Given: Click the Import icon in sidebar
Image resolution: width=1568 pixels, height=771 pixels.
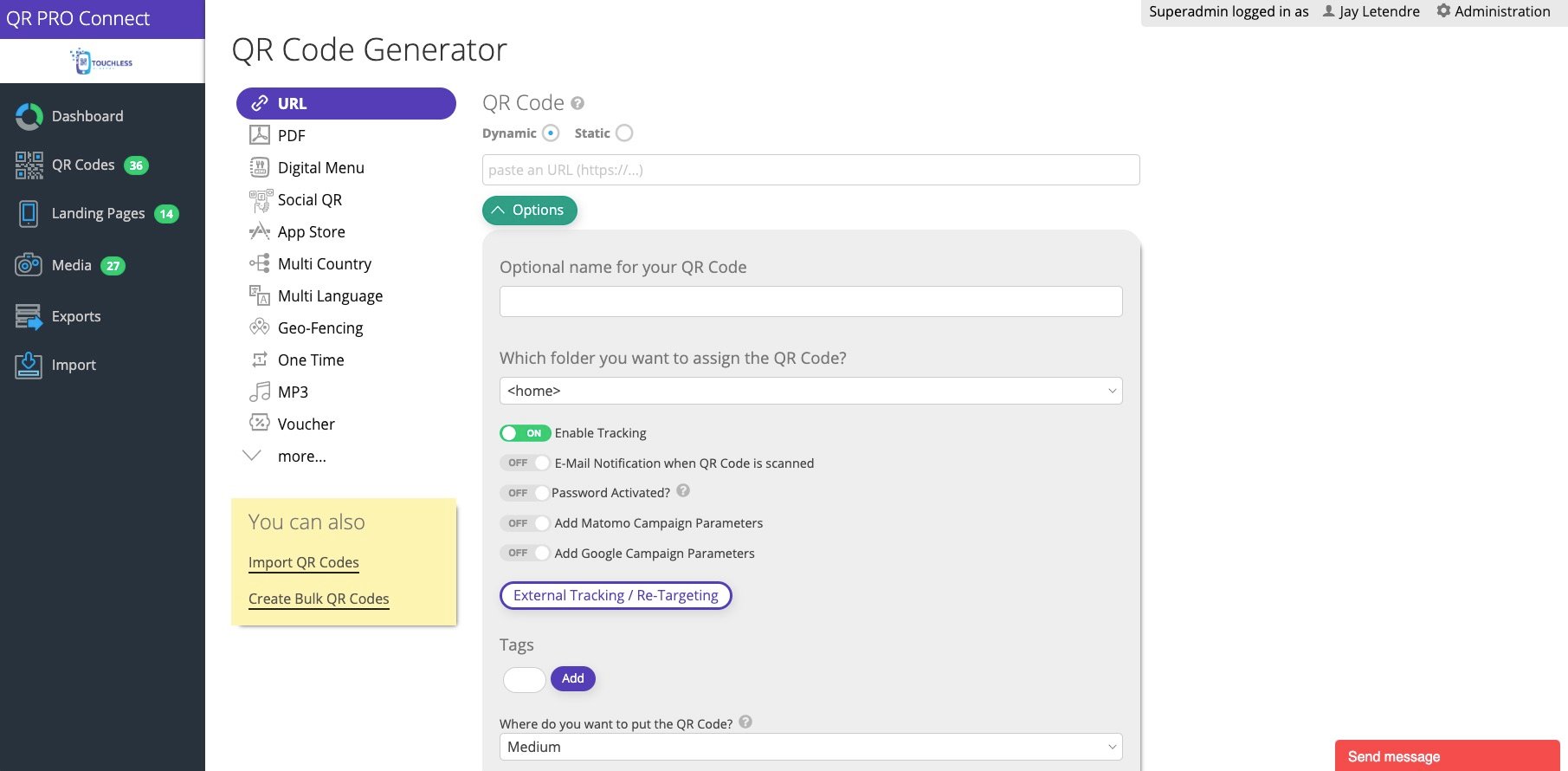Looking at the screenshot, I should [29, 366].
